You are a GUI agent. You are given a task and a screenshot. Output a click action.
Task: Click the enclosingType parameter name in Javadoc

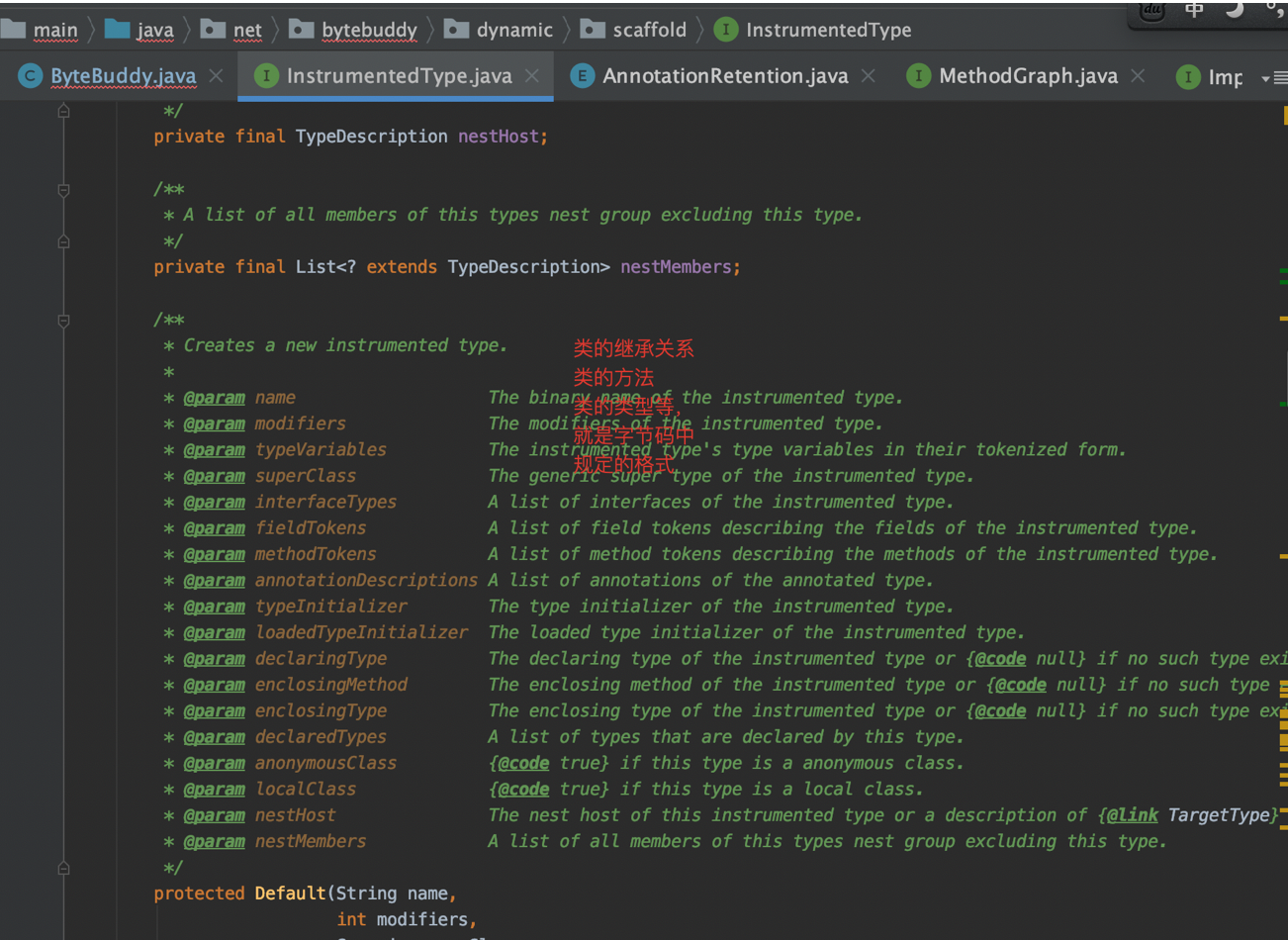321,710
